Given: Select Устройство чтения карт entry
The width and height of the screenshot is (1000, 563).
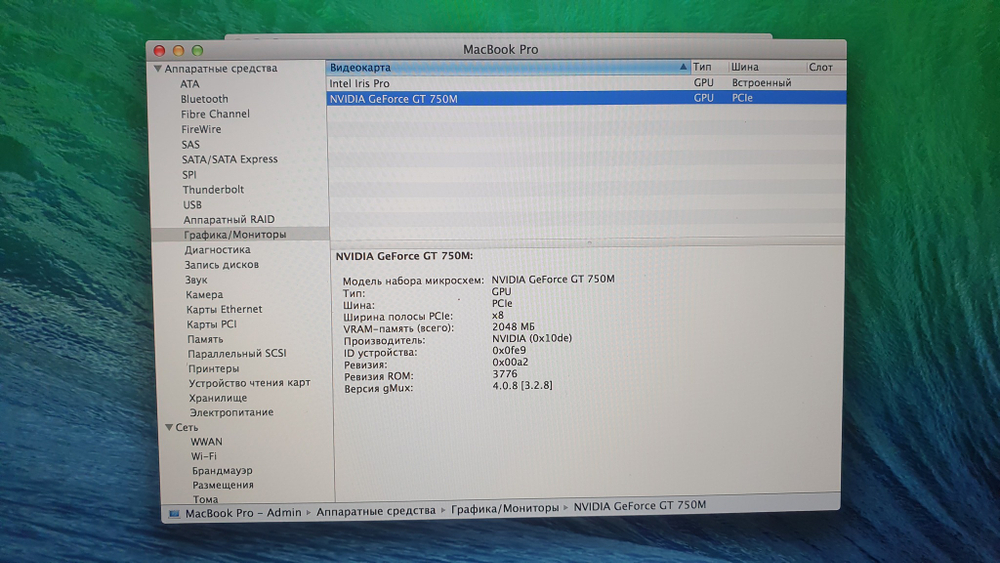Looking at the screenshot, I should click(x=249, y=383).
